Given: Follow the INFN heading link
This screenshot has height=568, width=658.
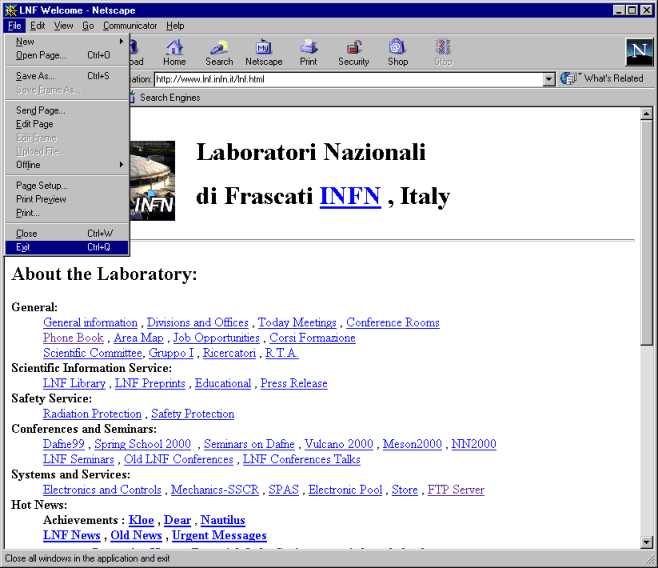Looking at the screenshot, I should 350,196.
